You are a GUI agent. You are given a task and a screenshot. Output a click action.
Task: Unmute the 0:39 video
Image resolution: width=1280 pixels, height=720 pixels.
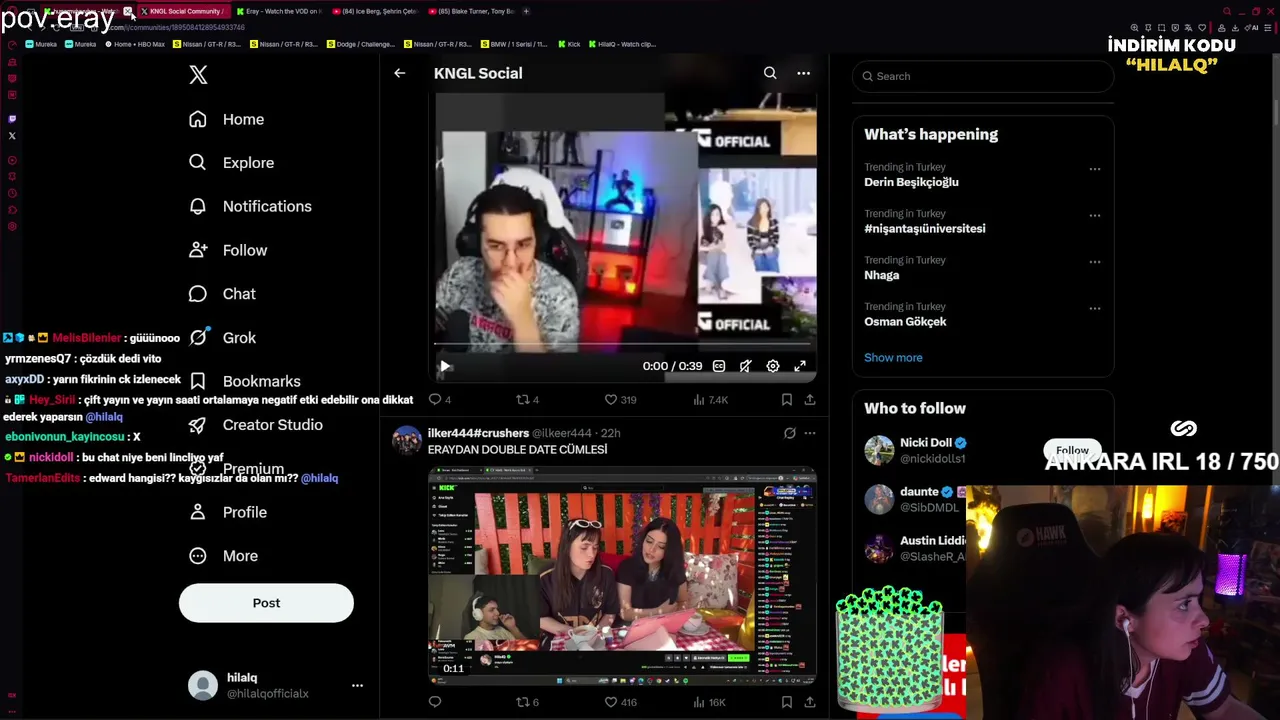click(745, 366)
